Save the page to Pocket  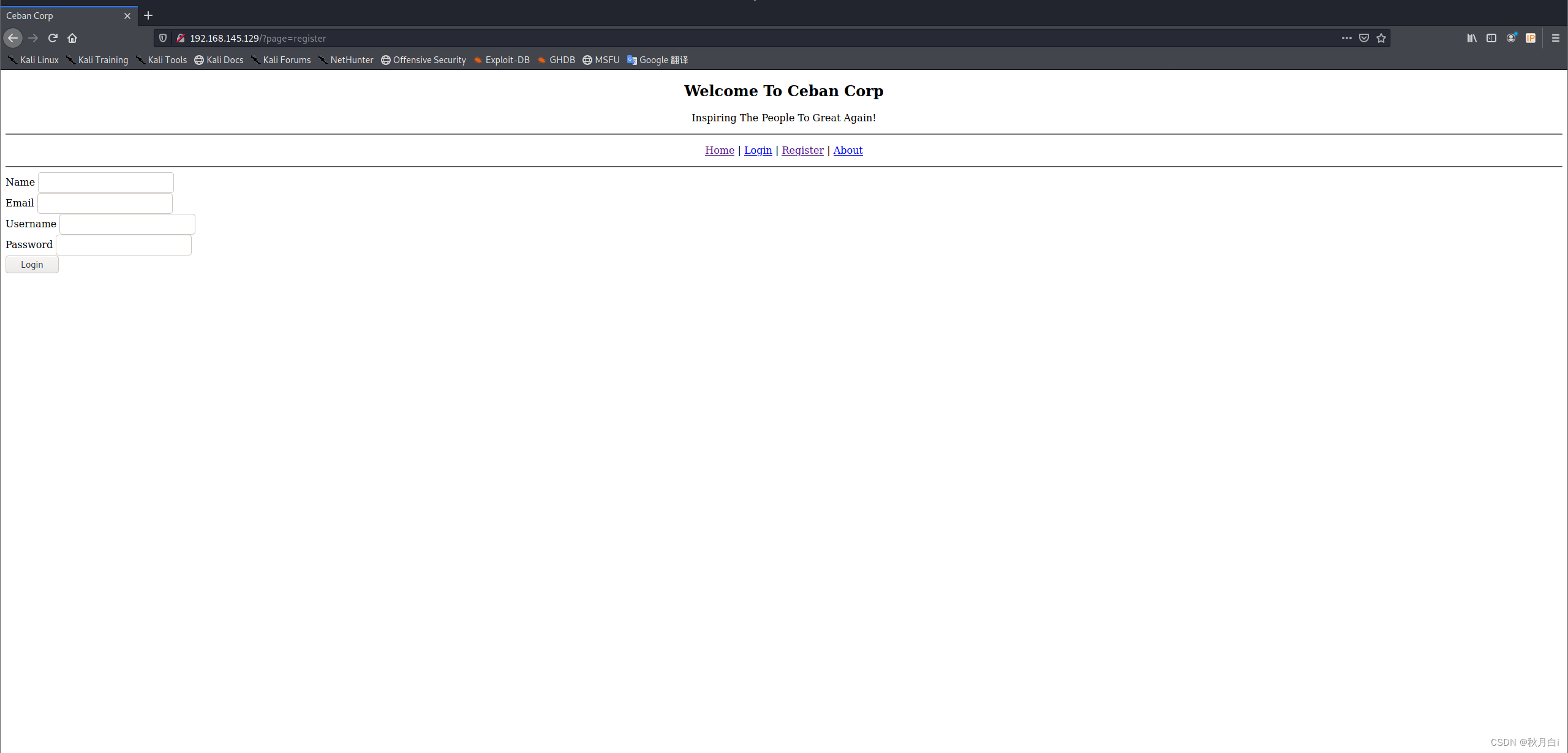[x=1364, y=38]
